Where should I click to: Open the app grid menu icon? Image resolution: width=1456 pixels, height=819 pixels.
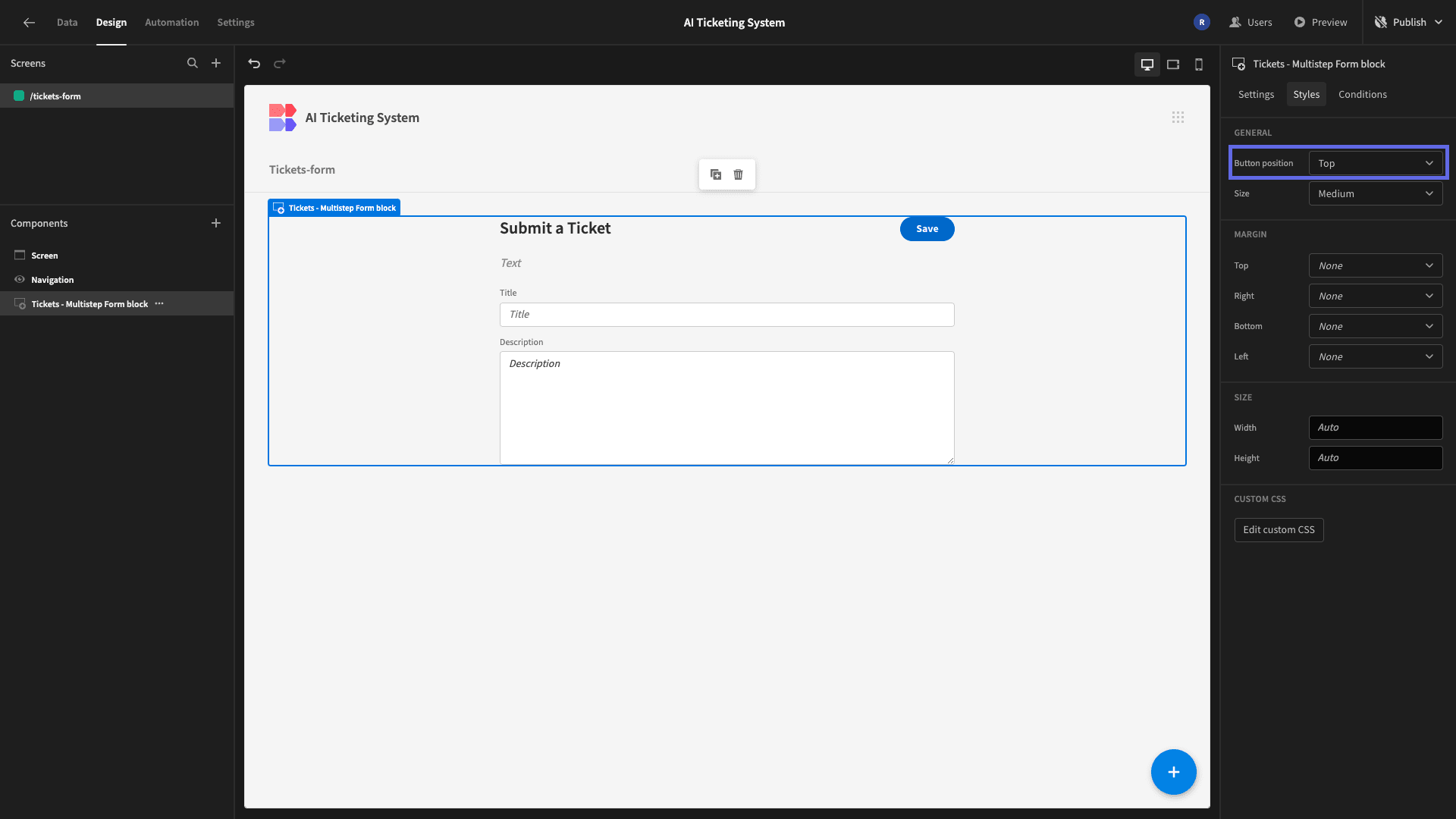1178,118
